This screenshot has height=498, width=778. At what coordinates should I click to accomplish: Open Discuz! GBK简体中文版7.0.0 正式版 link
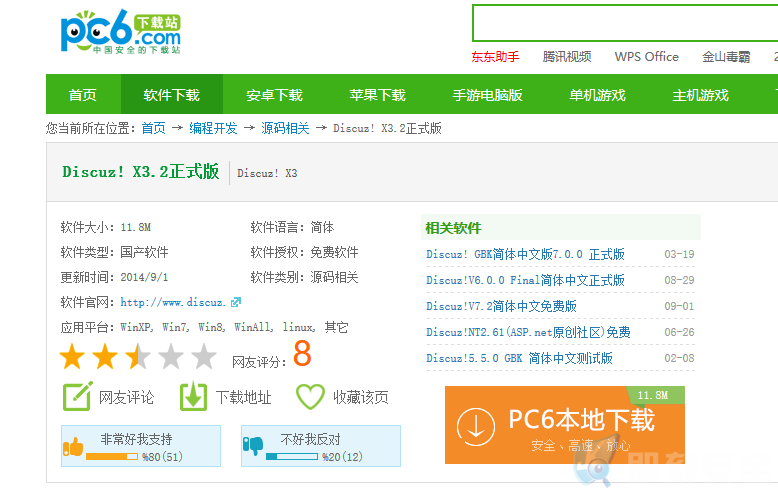point(525,254)
